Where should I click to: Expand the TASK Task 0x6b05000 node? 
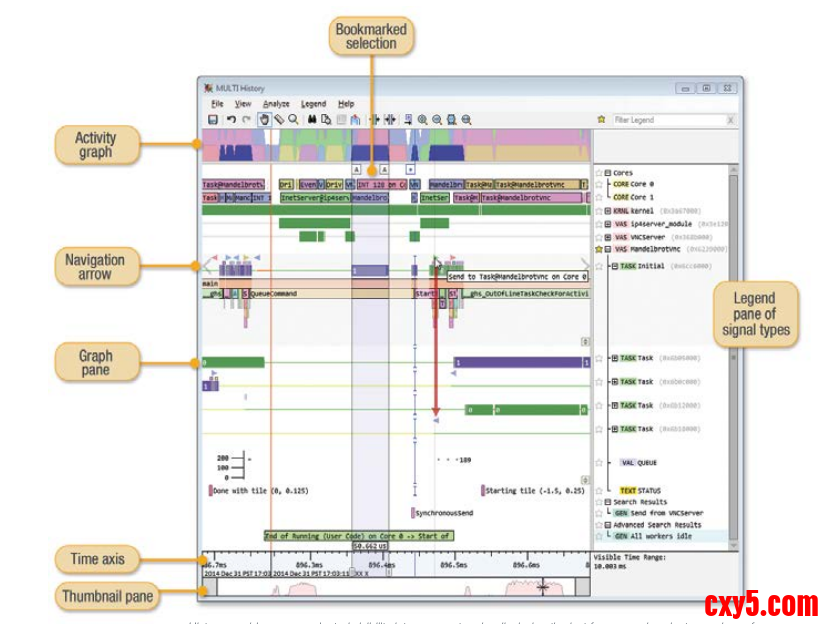click(x=615, y=358)
